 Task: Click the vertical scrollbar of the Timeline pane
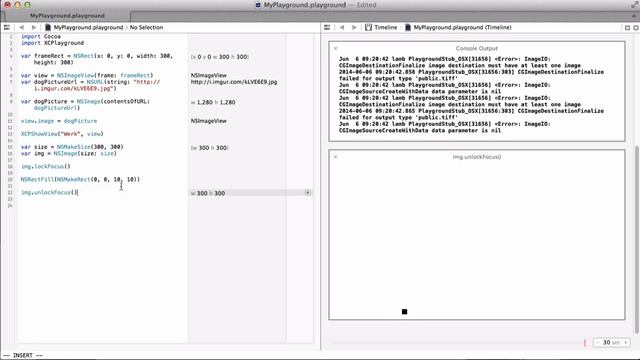click(637, 239)
